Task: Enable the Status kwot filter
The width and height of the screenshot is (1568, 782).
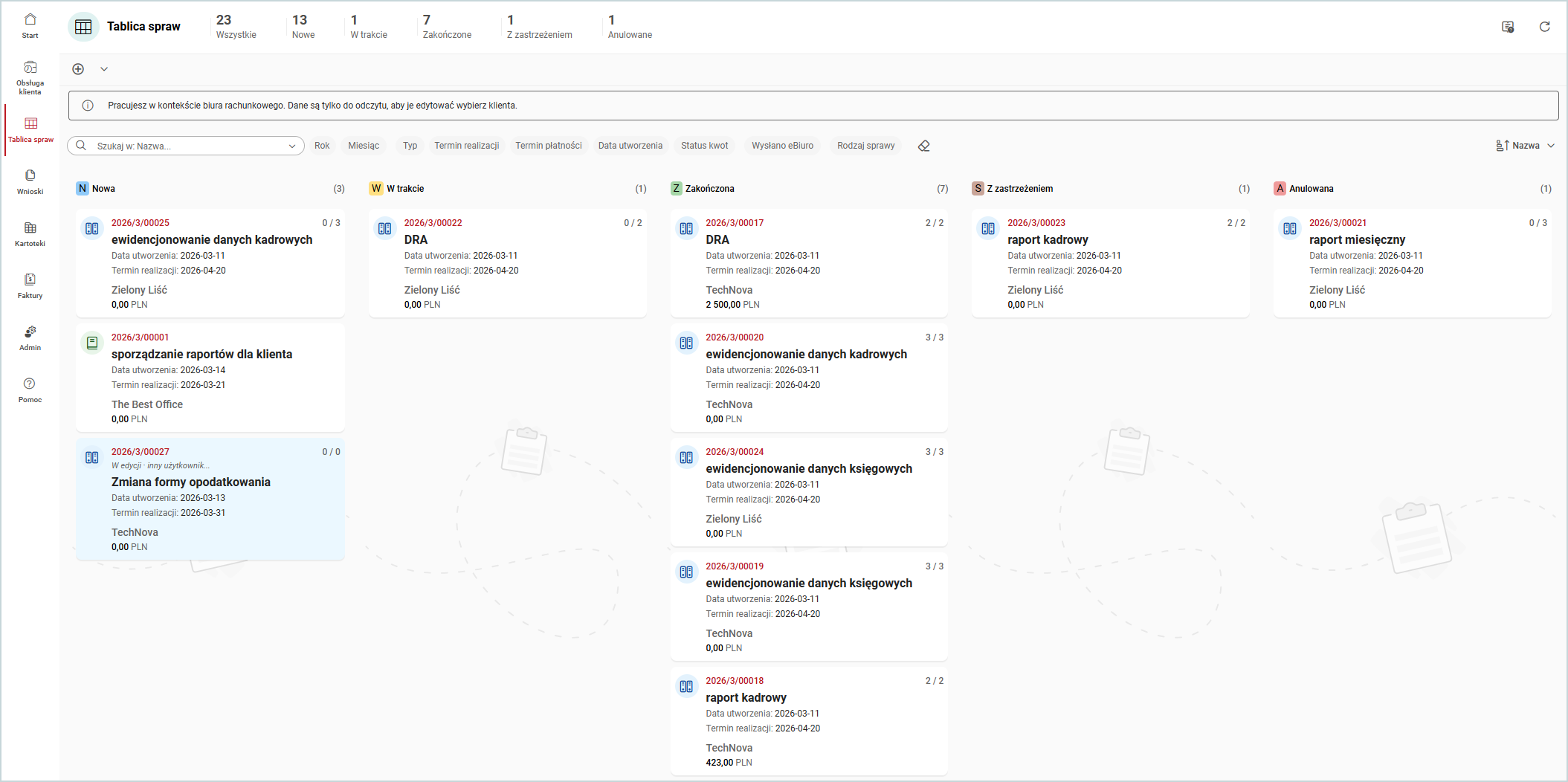Action: [x=704, y=145]
